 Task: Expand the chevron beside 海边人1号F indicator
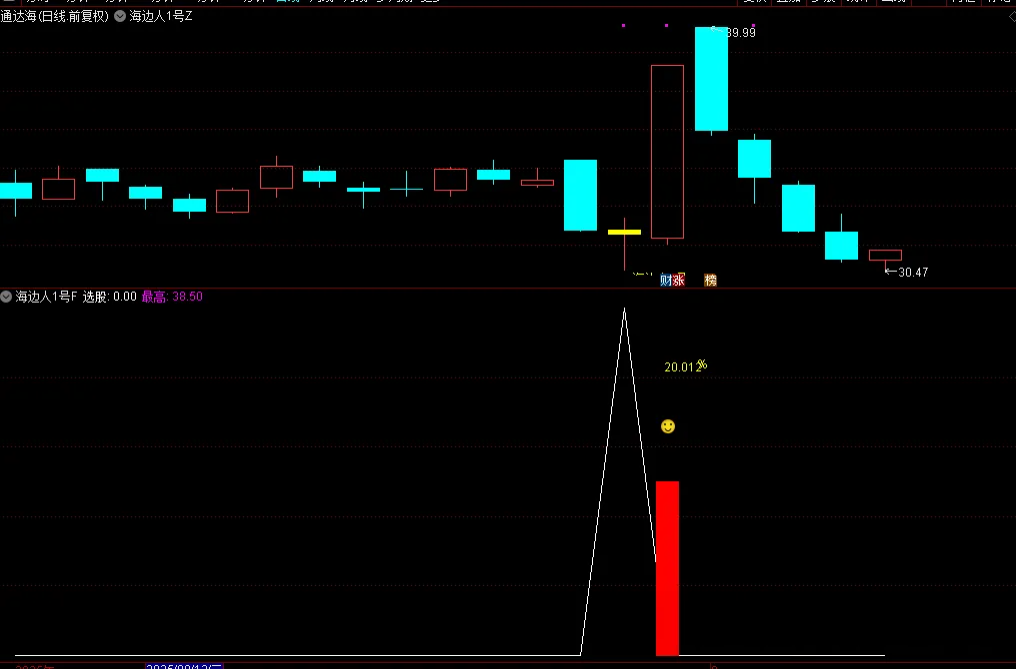(7, 296)
